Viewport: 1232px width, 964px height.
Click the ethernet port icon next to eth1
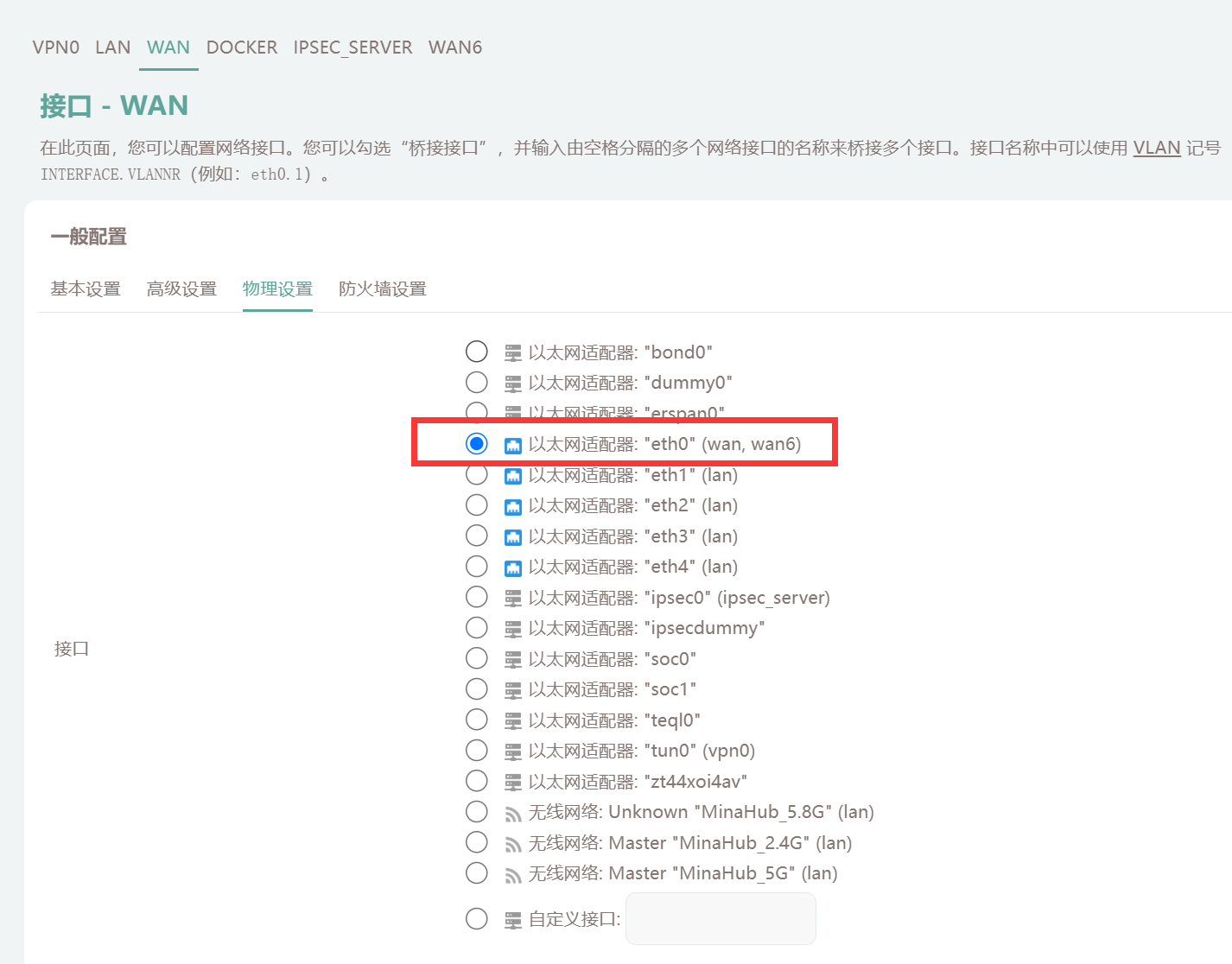coord(513,476)
